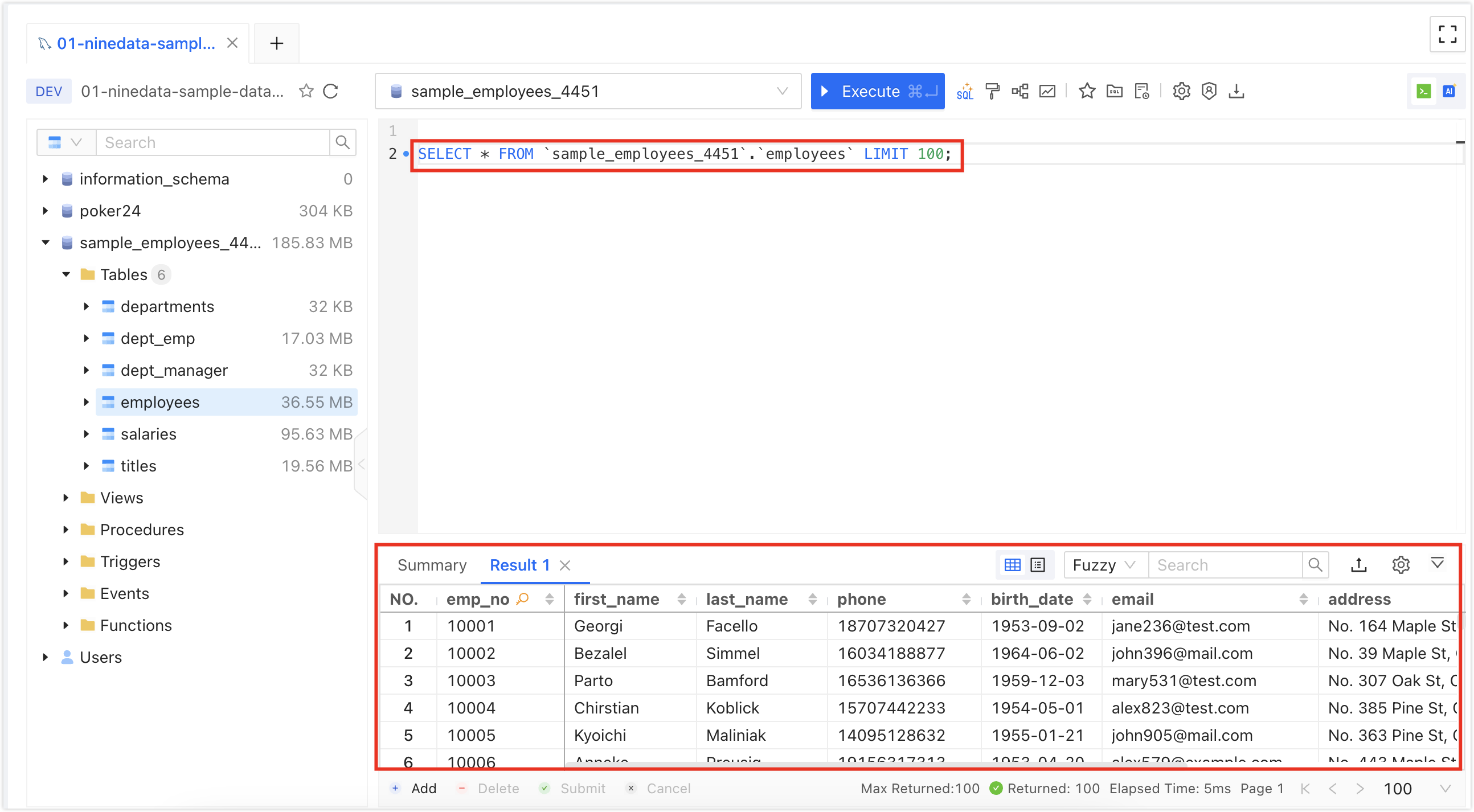Close the 01-ninedata-sampl... tab
Screen dimensions: 1474x812
pos(232,43)
